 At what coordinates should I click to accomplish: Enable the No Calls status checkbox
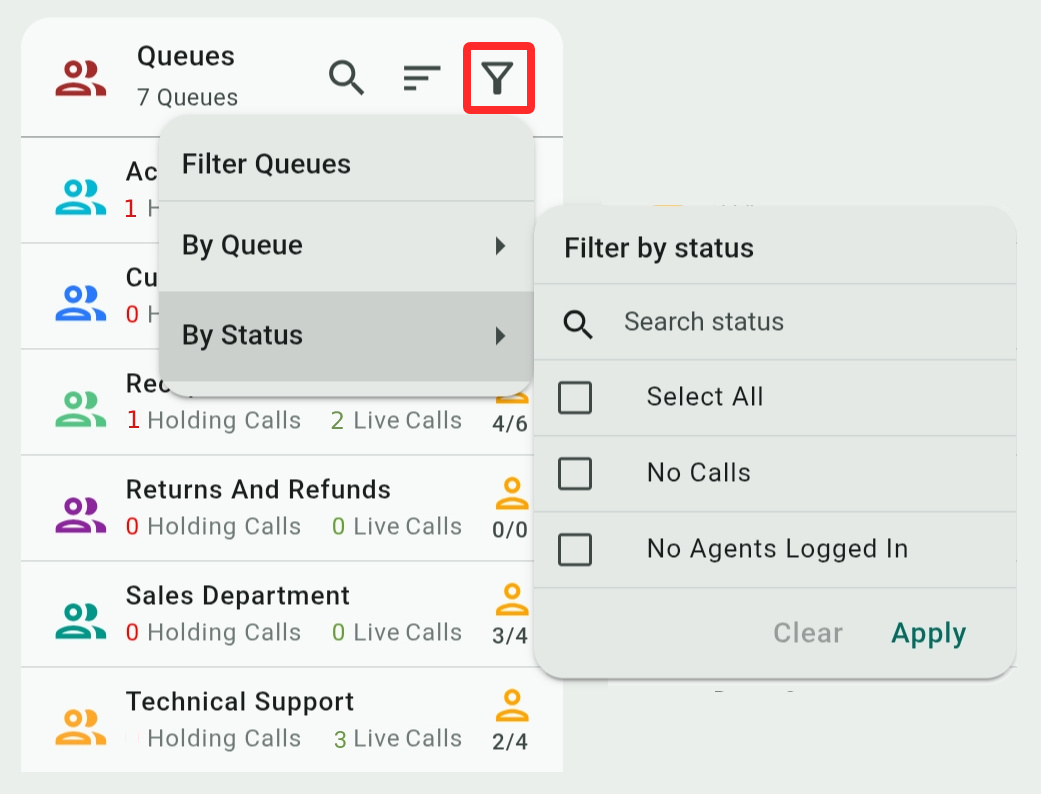pos(575,473)
